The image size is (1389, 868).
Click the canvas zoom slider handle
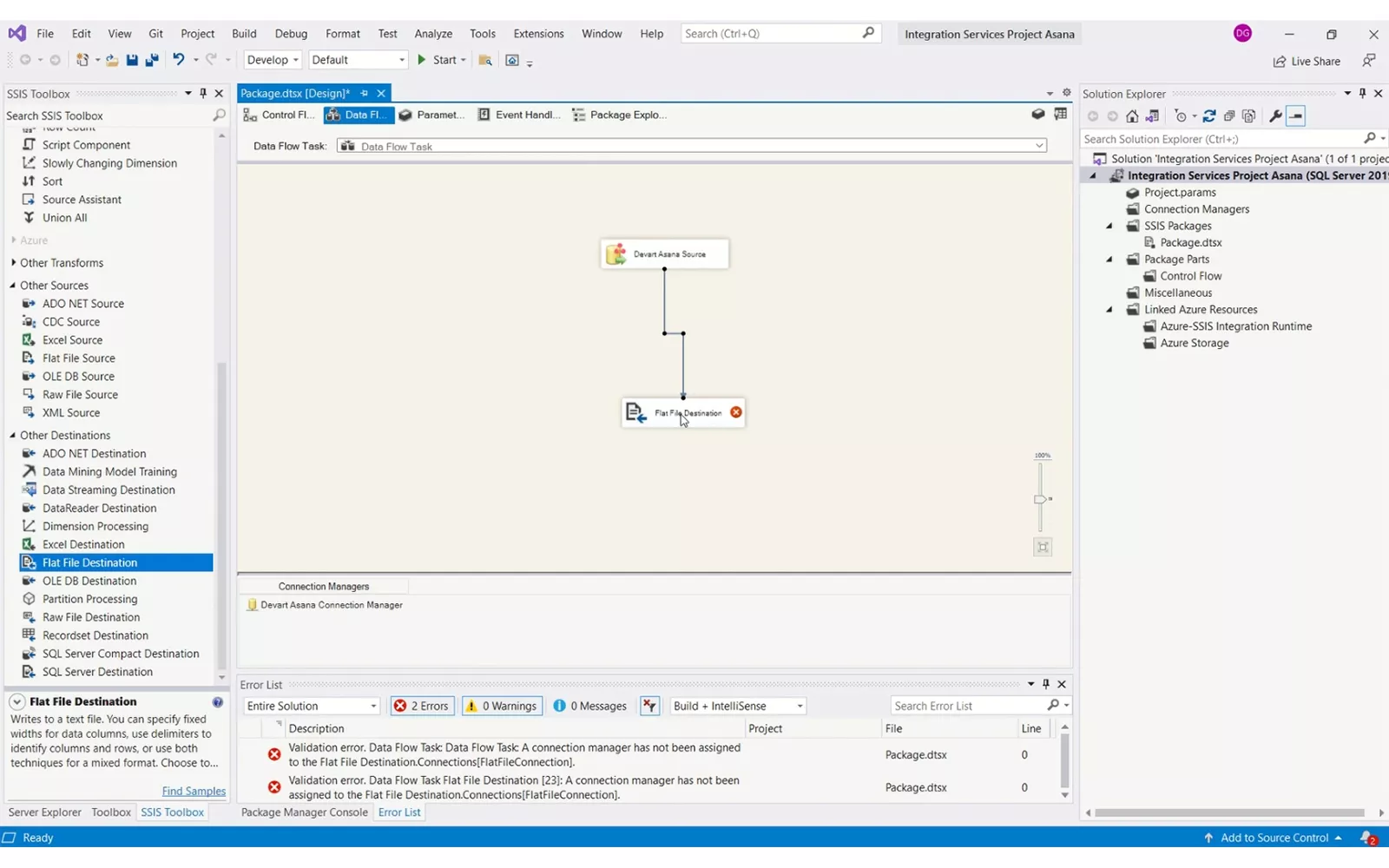[x=1040, y=499]
